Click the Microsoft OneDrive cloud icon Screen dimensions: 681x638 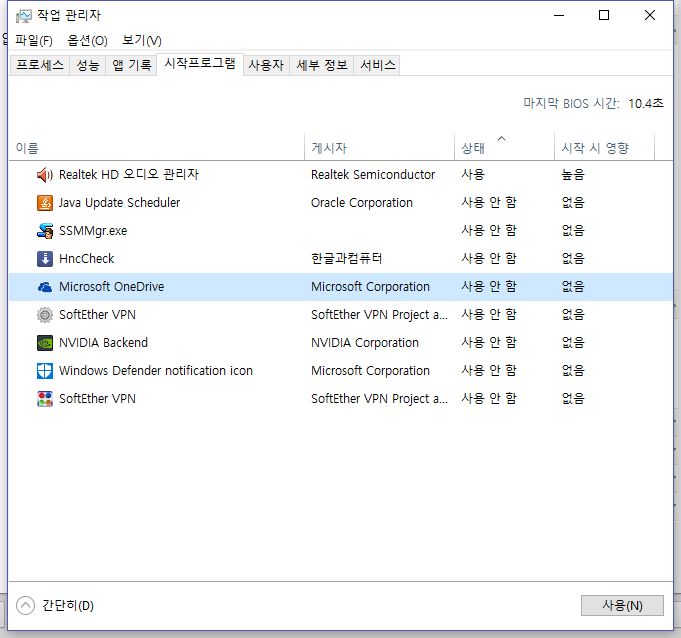tap(45, 287)
